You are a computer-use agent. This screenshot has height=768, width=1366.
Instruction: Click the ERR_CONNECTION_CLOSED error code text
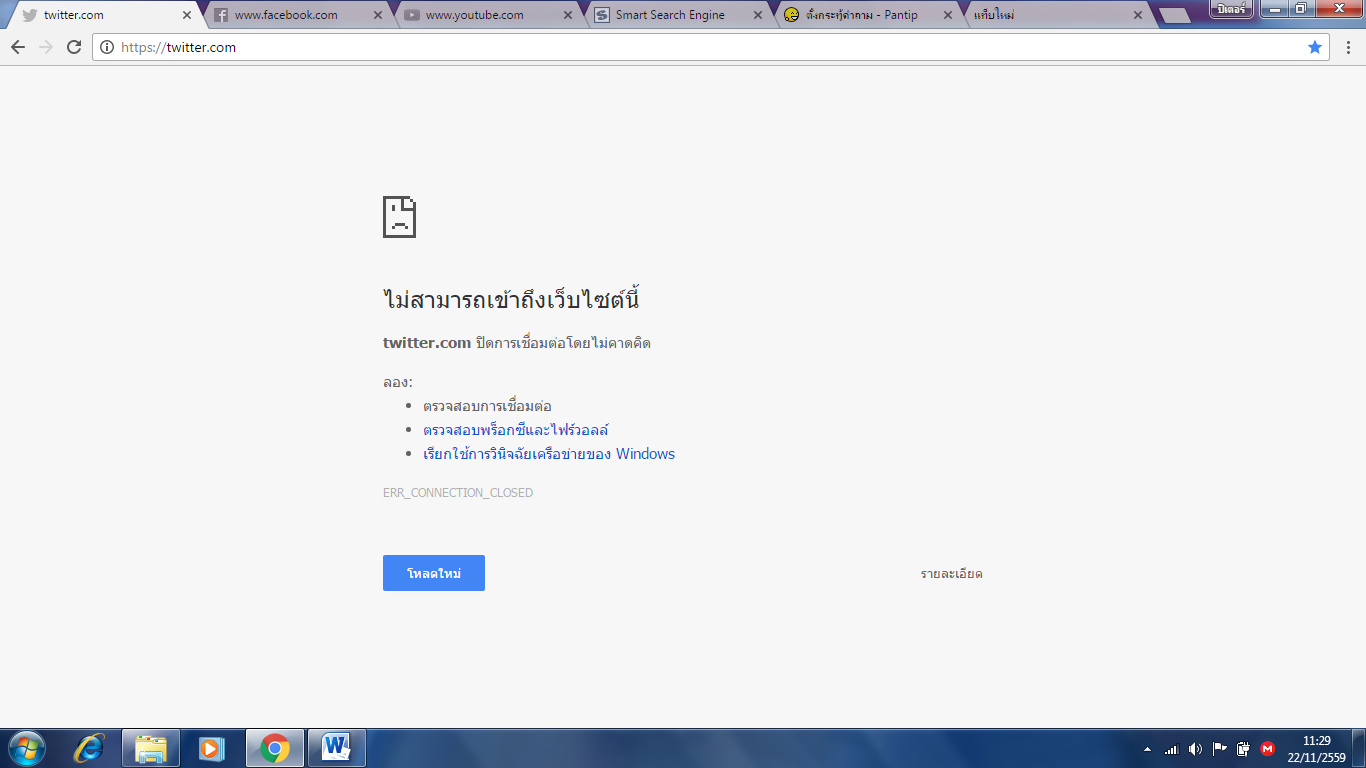pyautogui.click(x=458, y=493)
